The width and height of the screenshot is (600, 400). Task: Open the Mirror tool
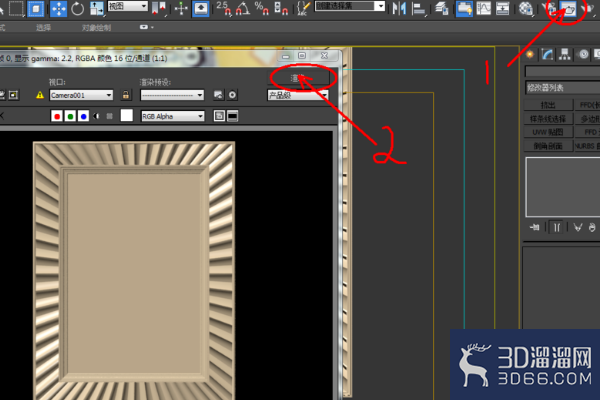(399, 8)
